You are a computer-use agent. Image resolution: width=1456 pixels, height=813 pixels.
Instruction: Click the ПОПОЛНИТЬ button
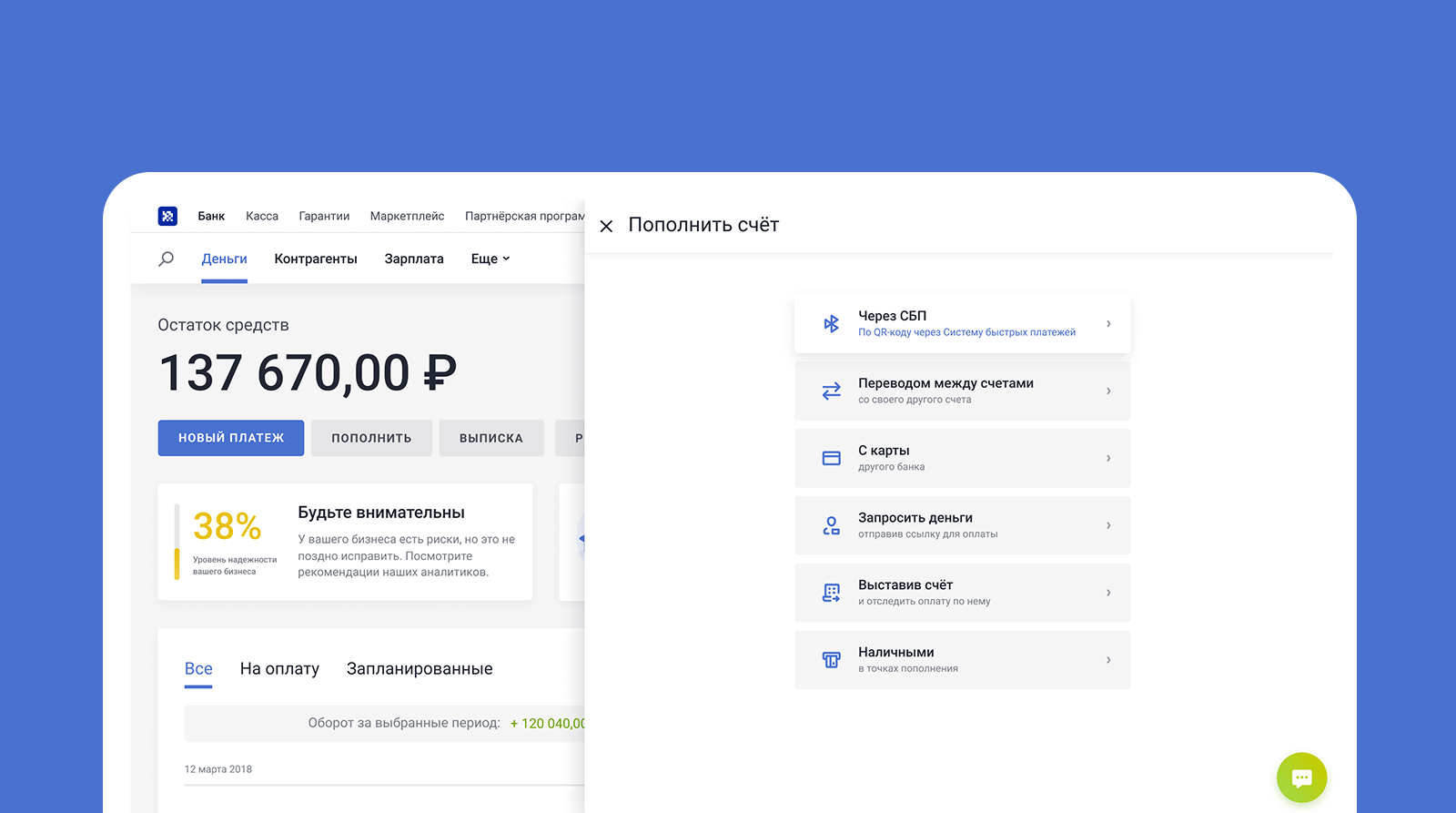click(371, 438)
